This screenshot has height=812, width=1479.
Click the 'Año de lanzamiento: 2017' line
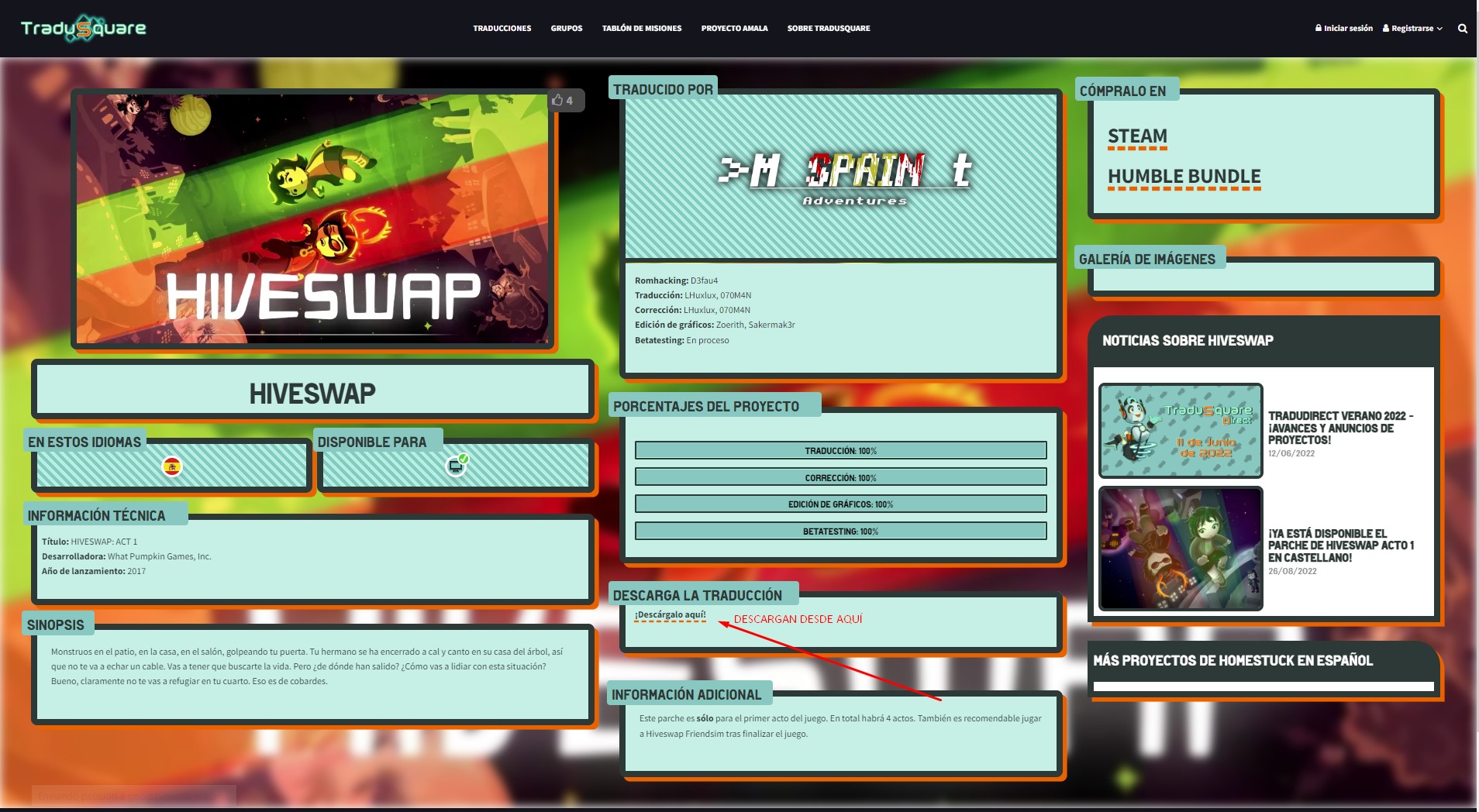point(94,571)
